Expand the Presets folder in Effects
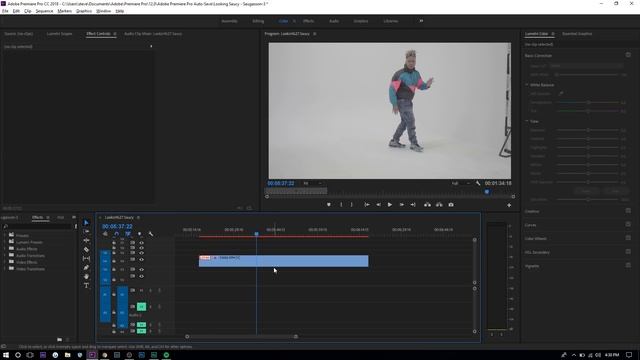The image size is (640, 360). [x=5, y=236]
